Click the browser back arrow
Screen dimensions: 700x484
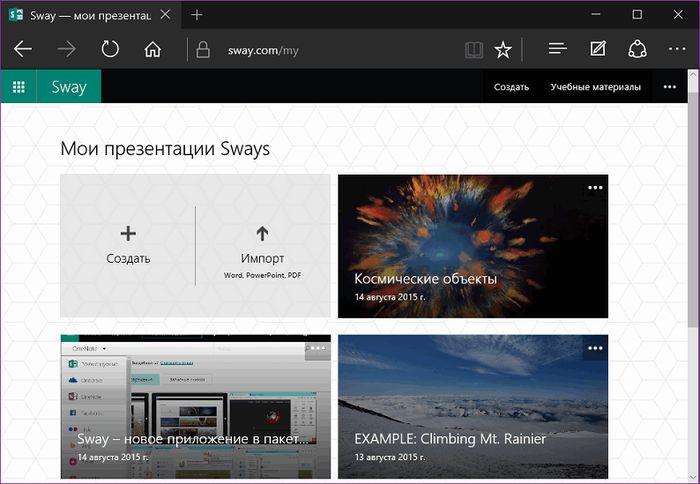pos(23,49)
